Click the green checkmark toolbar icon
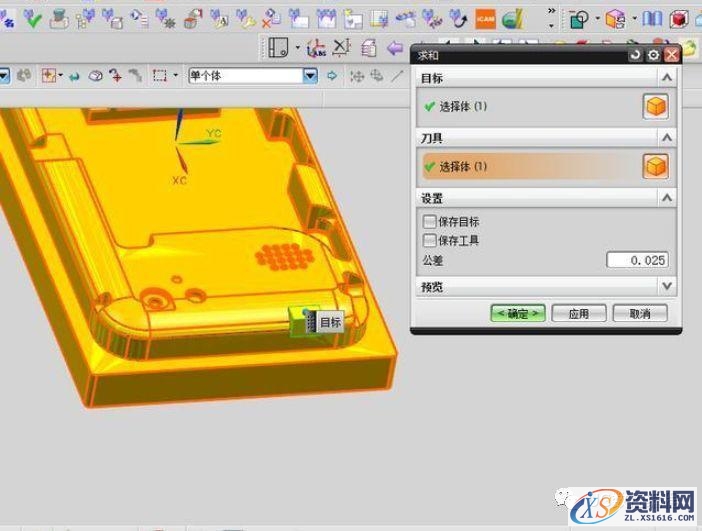 click(32, 19)
